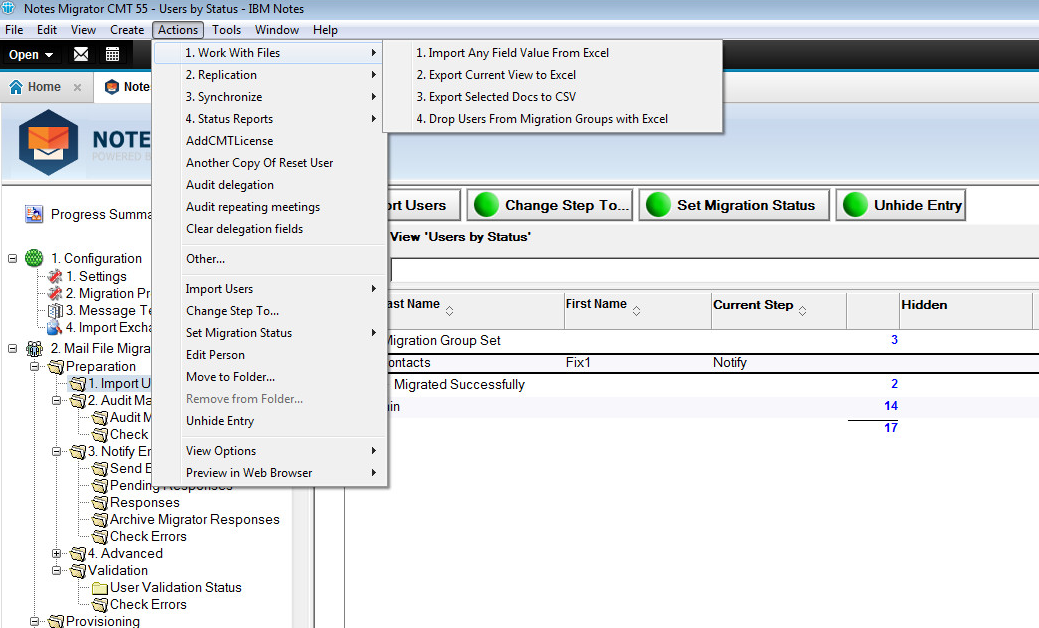Viewport: 1039px width, 628px height.
Task: Click the User Validation Status folder icon
Action: tap(99, 588)
